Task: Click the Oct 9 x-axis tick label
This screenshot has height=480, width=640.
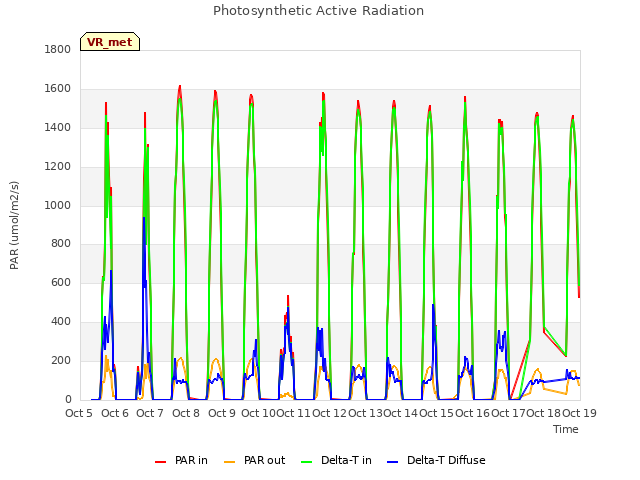Action: click(222, 413)
